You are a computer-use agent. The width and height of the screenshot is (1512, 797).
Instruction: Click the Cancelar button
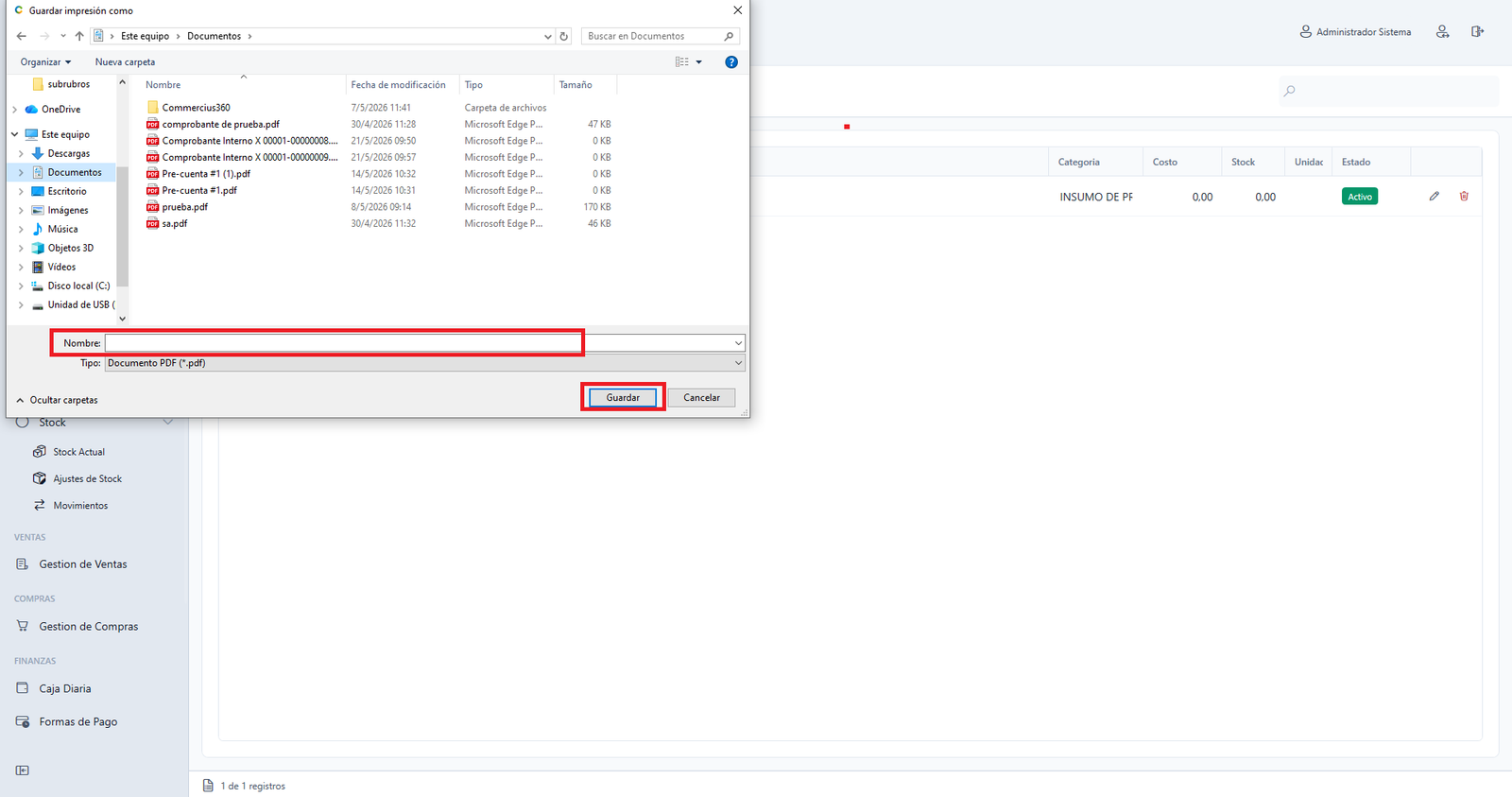pyautogui.click(x=702, y=397)
